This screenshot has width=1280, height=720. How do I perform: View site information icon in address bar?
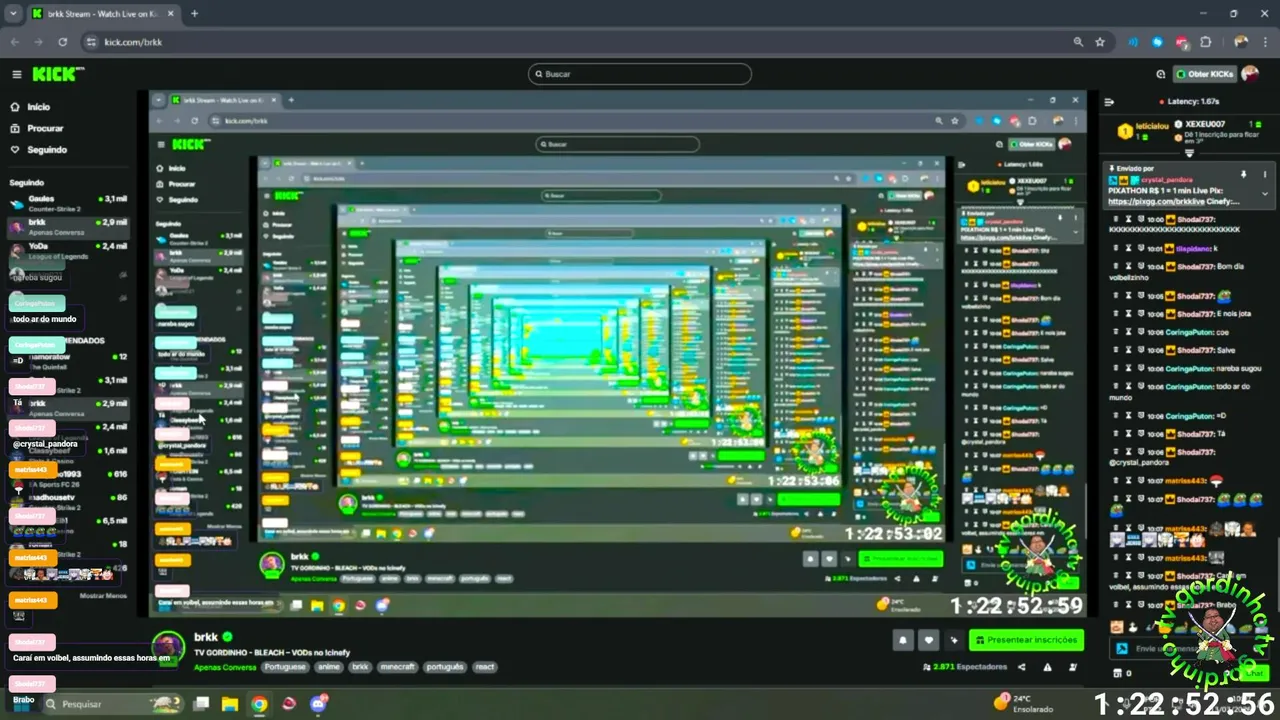click(x=91, y=42)
